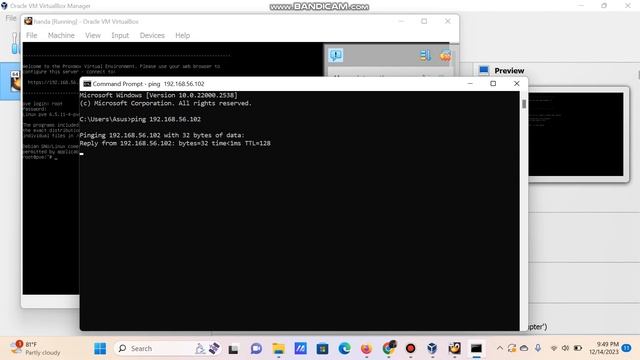The image size is (640, 360).
Task: Open Wi-Fi network tray icon
Action: coord(554,348)
